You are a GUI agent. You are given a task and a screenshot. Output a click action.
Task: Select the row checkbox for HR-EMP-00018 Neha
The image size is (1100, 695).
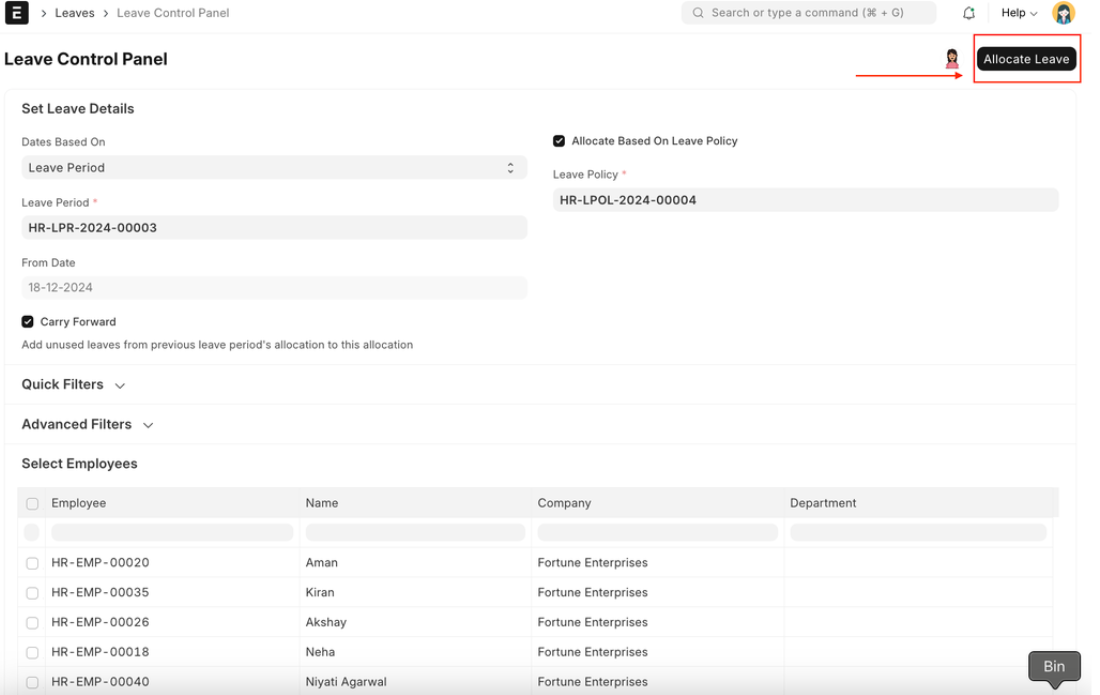[x=32, y=652]
